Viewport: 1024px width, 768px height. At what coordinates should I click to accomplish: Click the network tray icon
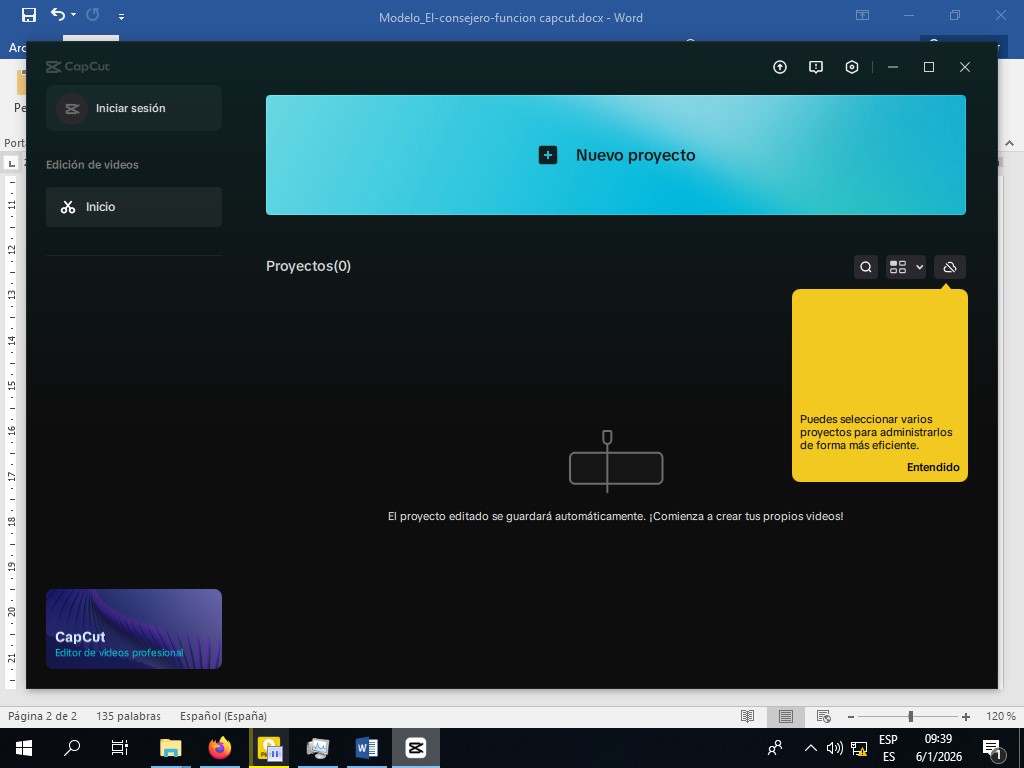859,748
